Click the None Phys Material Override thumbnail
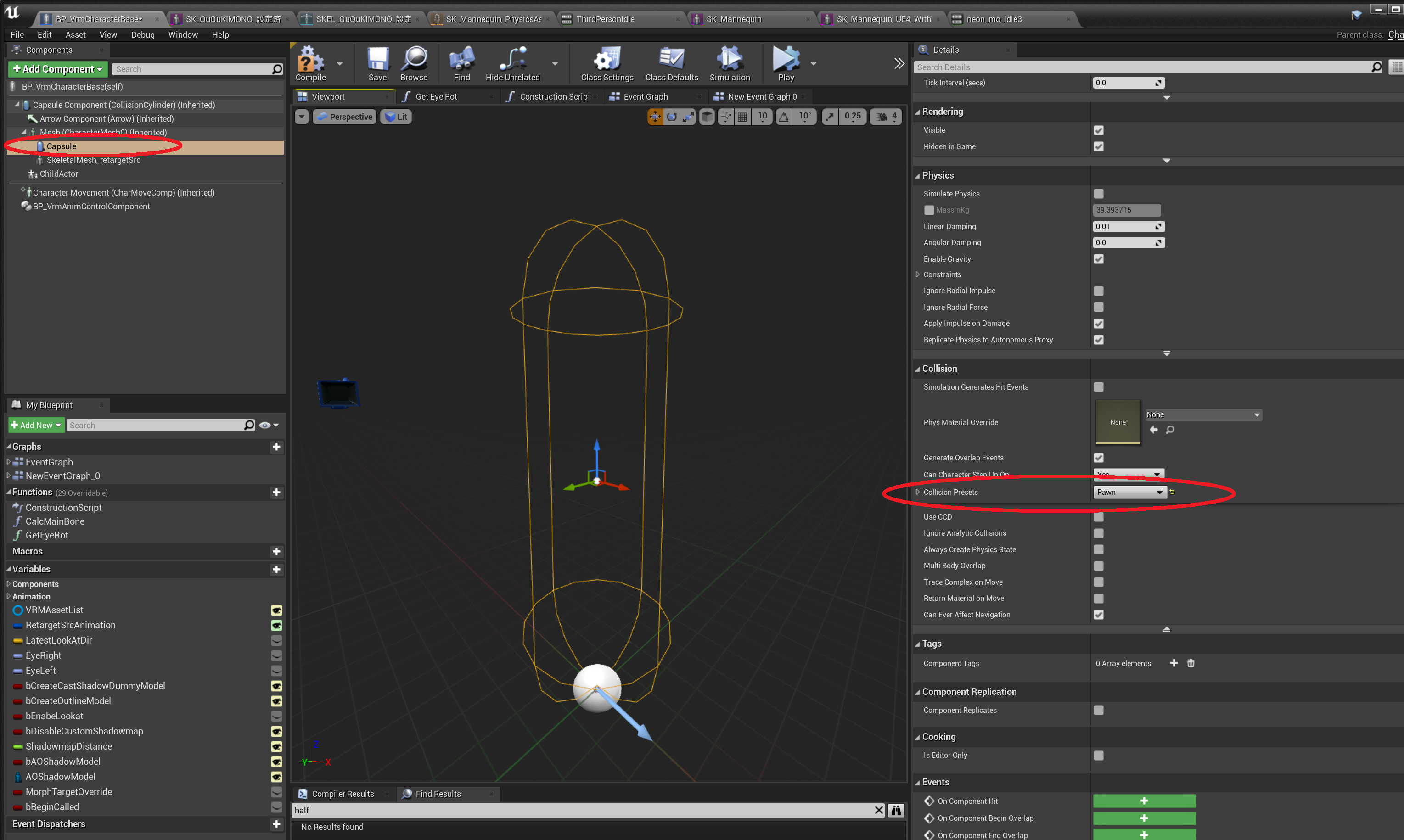1404x840 pixels. [x=1118, y=422]
